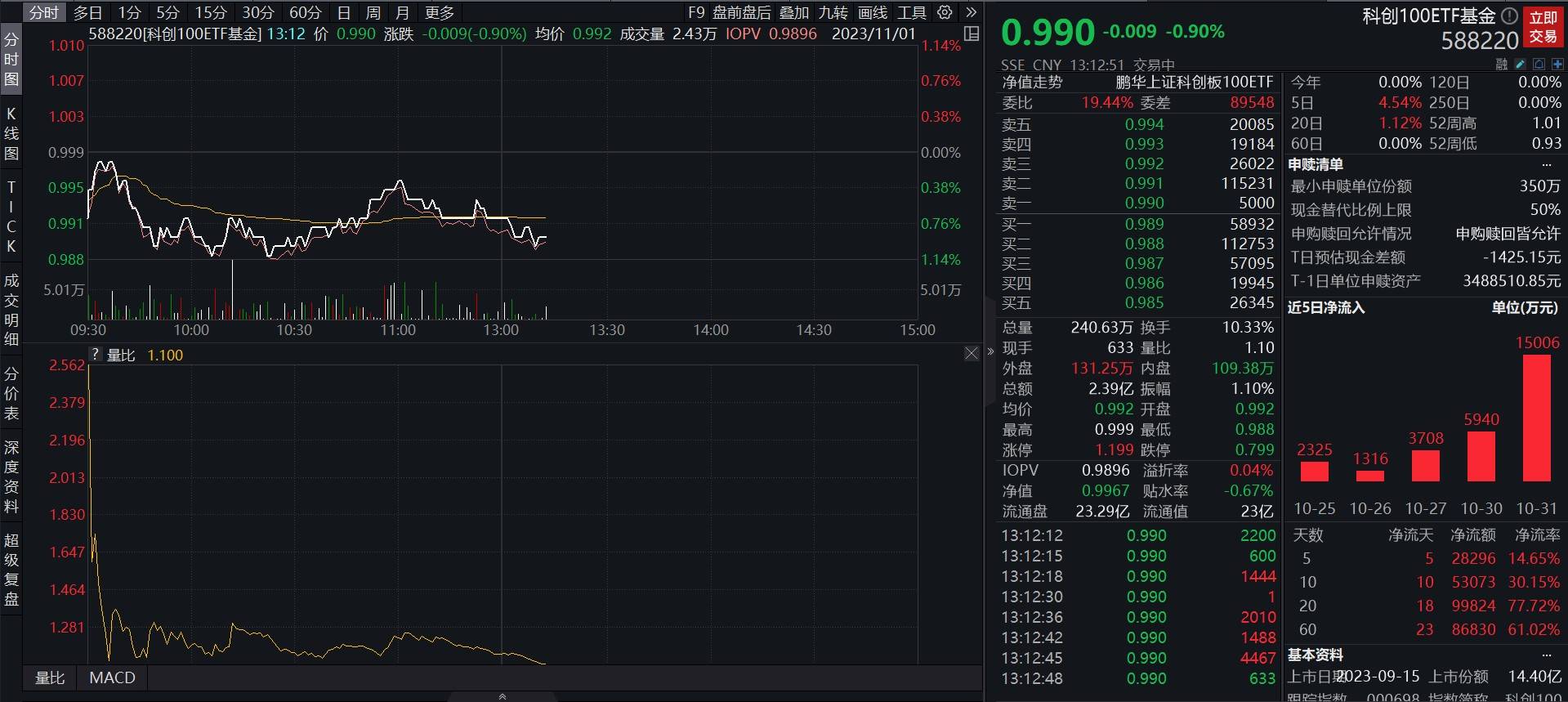Open the 工具 tools dropdown
This screenshot has height=702, width=1568.
[x=911, y=12]
